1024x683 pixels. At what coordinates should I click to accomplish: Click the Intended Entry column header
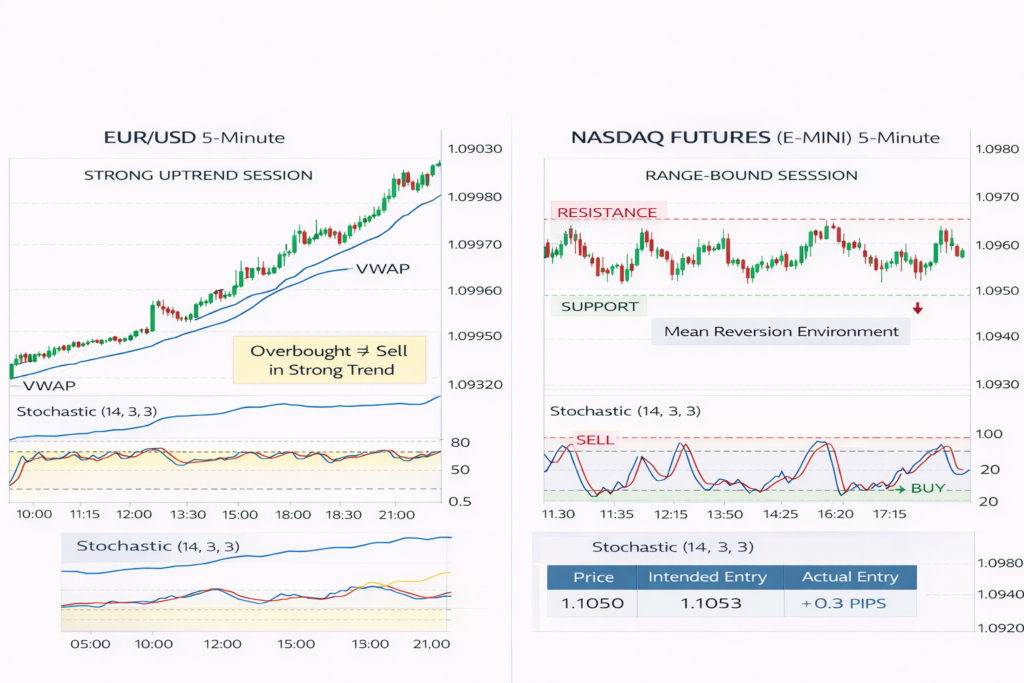pos(707,577)
